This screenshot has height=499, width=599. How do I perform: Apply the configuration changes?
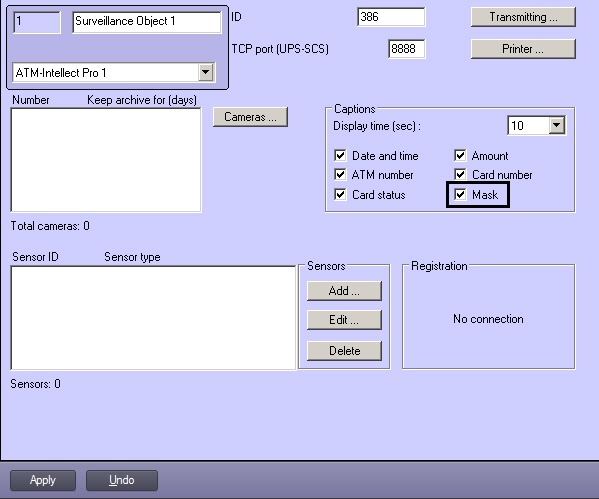[x=43, y=480]
